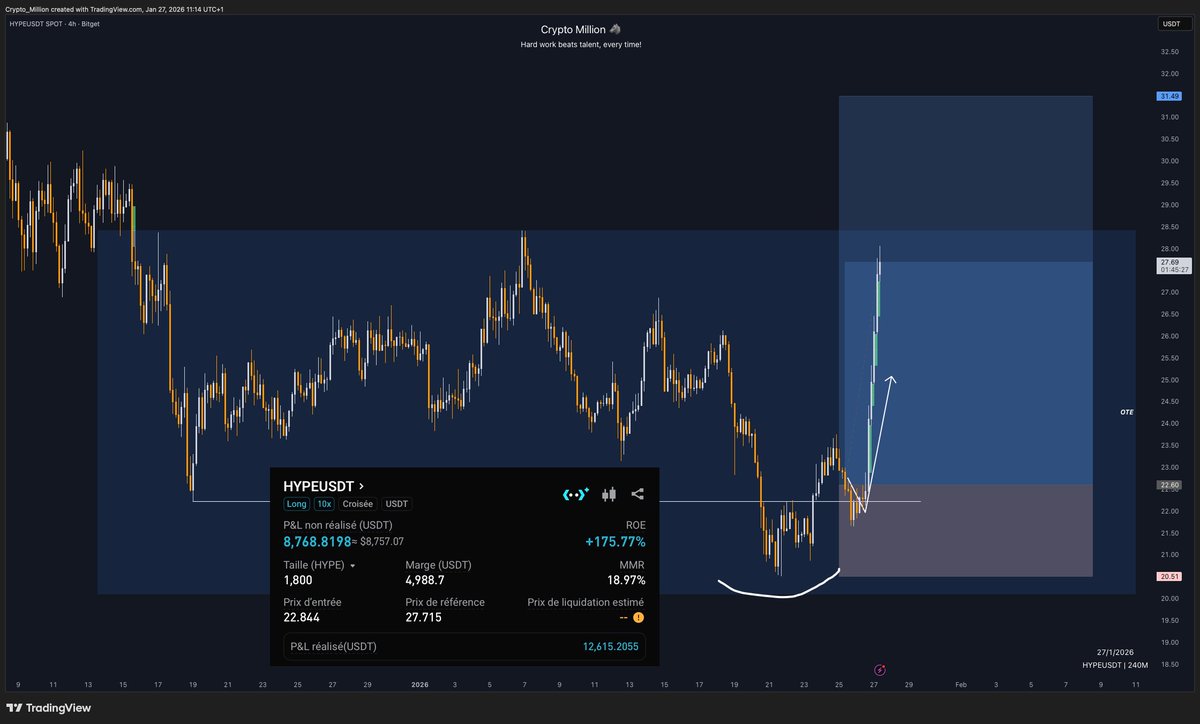Expand HYPEUSDT details via the chevron arrow
Screen dimensions: 1200x724
click(x=362, y=485)
